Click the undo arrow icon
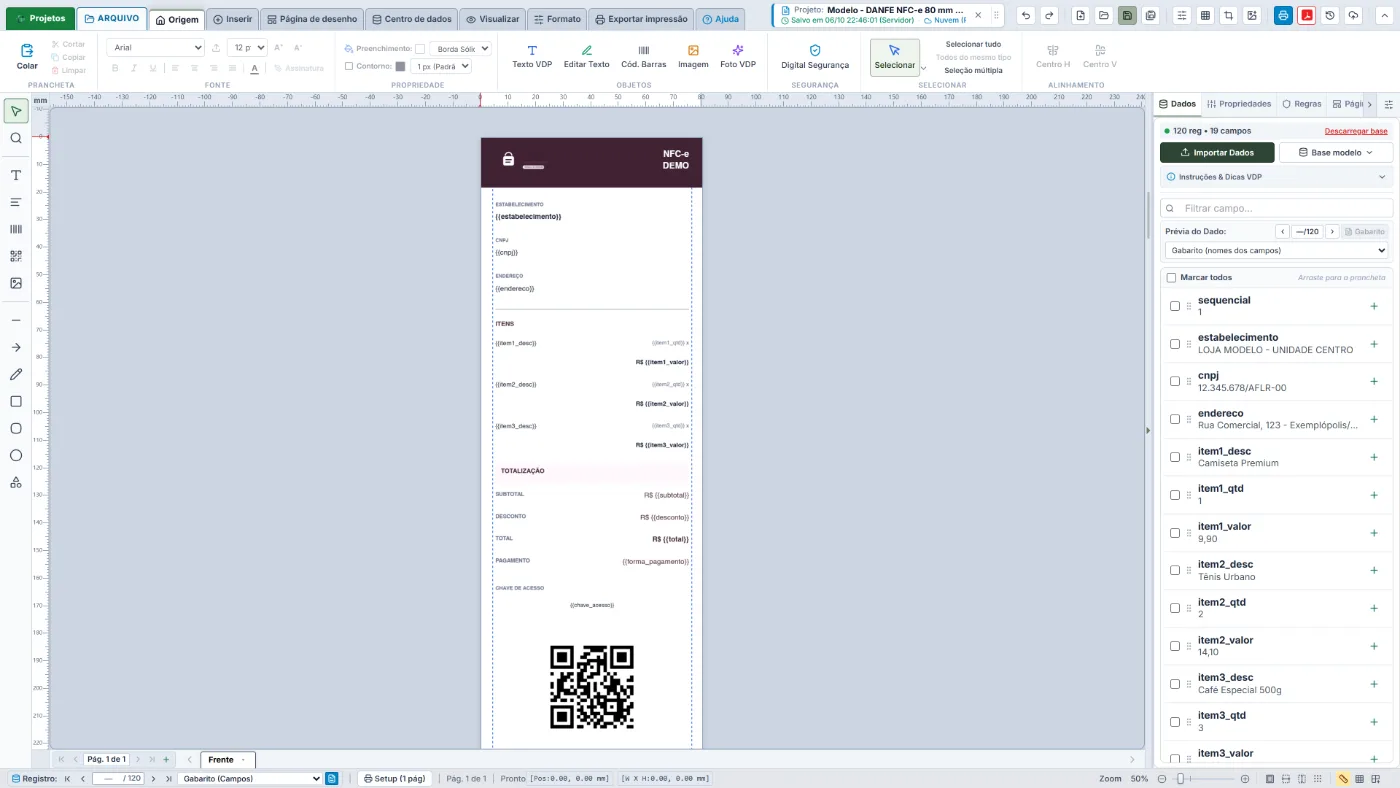1400x788 pixels. pyautogui.click(x=1026, y=16)
